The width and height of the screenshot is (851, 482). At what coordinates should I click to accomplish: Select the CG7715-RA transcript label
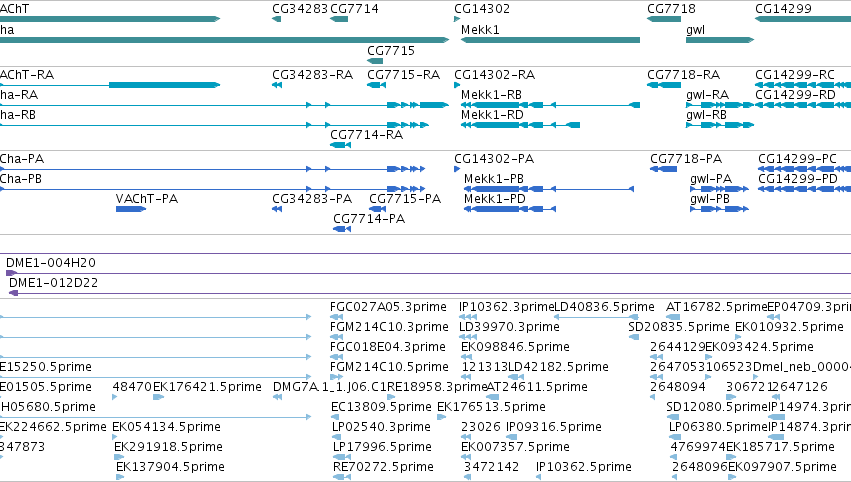(x=403, y=74)
